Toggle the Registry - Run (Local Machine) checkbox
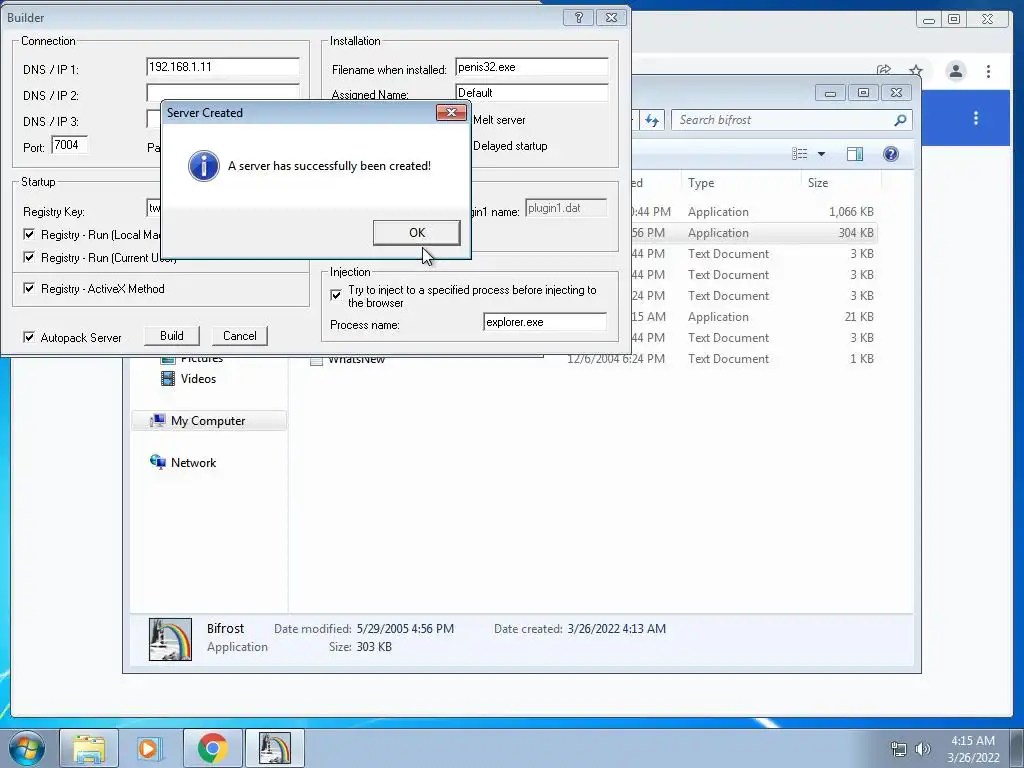The height and width of the screenshot is (768, 1024). [29, 234]
